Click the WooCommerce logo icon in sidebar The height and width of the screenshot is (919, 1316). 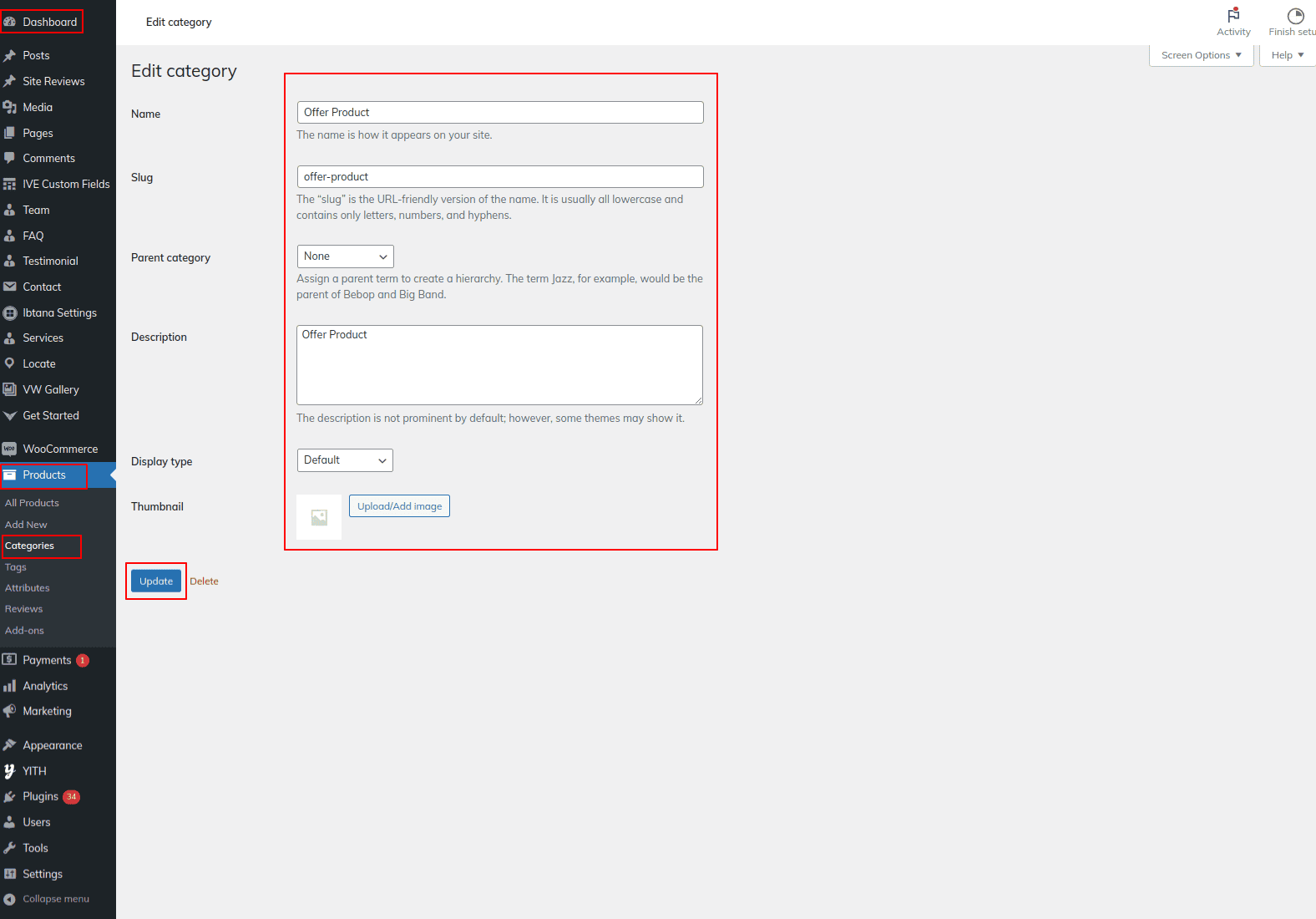pos(10,449)
